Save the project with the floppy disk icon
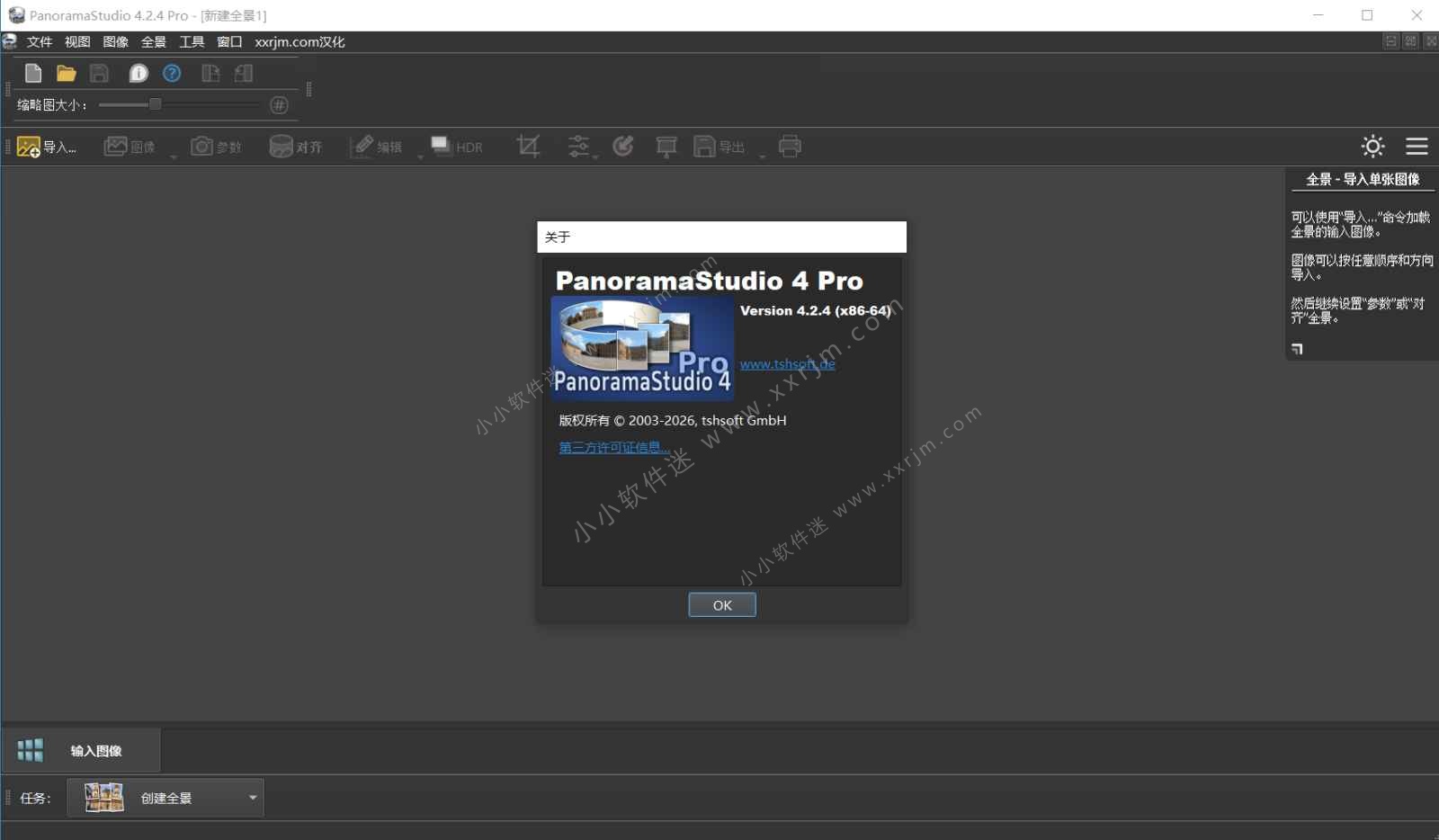1439x840 pixels. pos(99,74)
